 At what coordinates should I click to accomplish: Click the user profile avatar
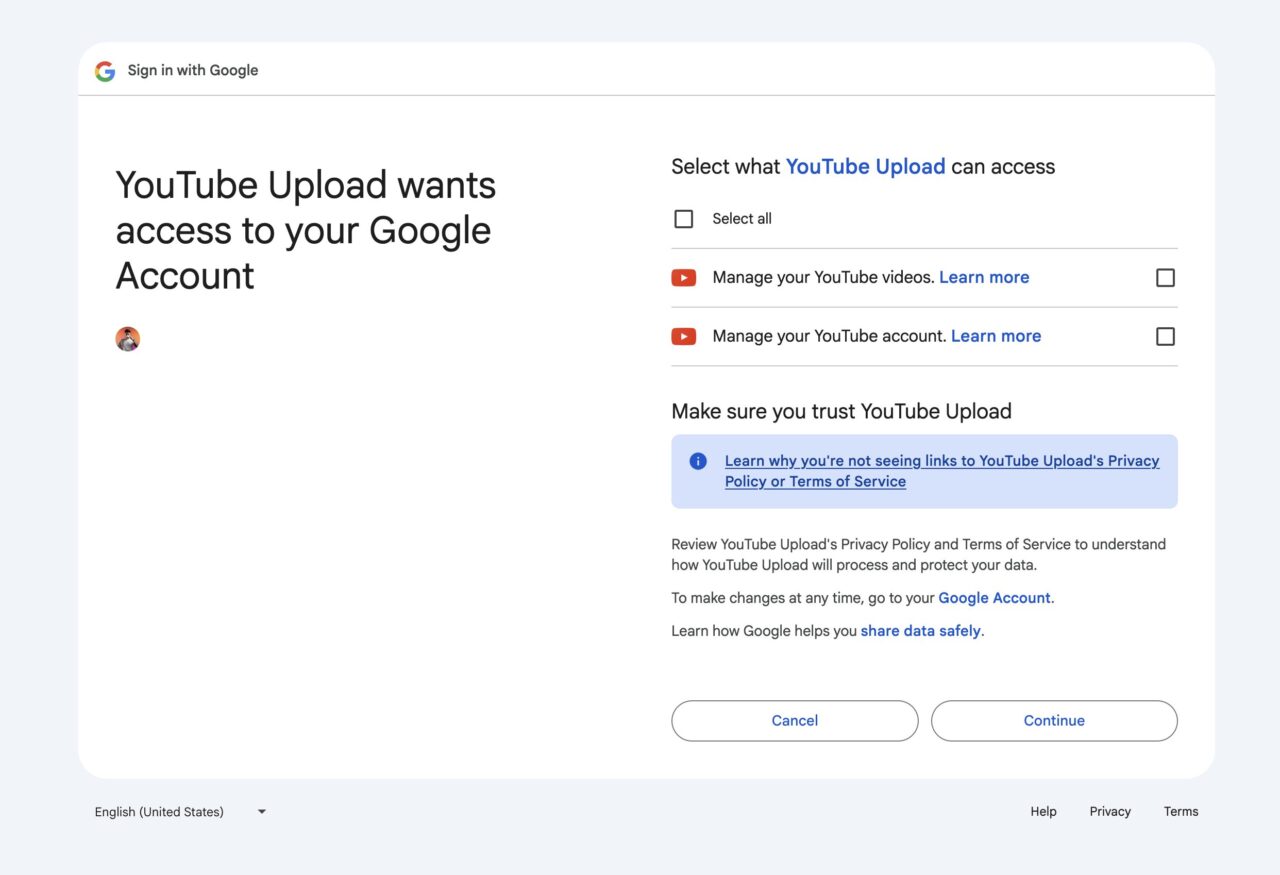tap(127, 338)
